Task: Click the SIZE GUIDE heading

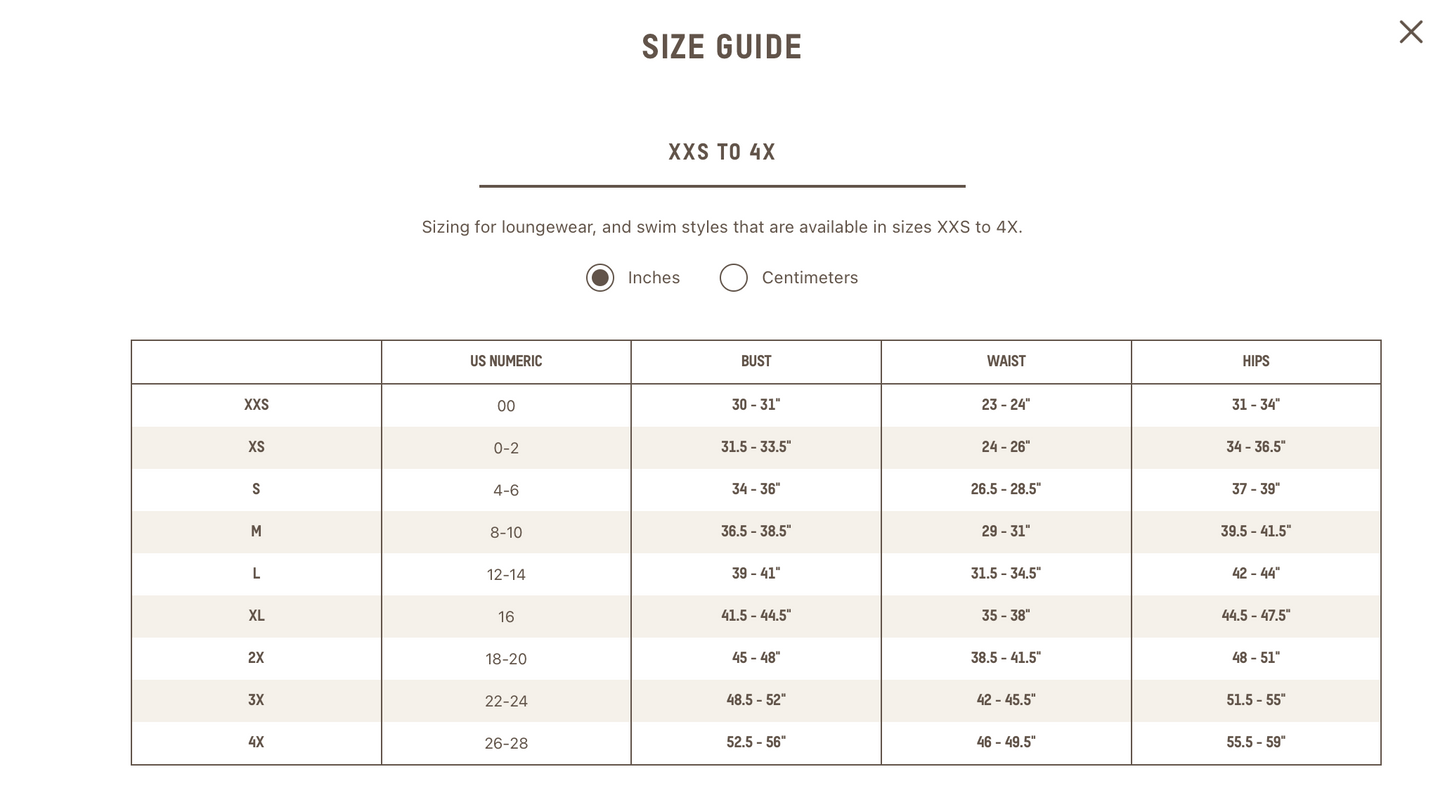Action: coord(722,47)
